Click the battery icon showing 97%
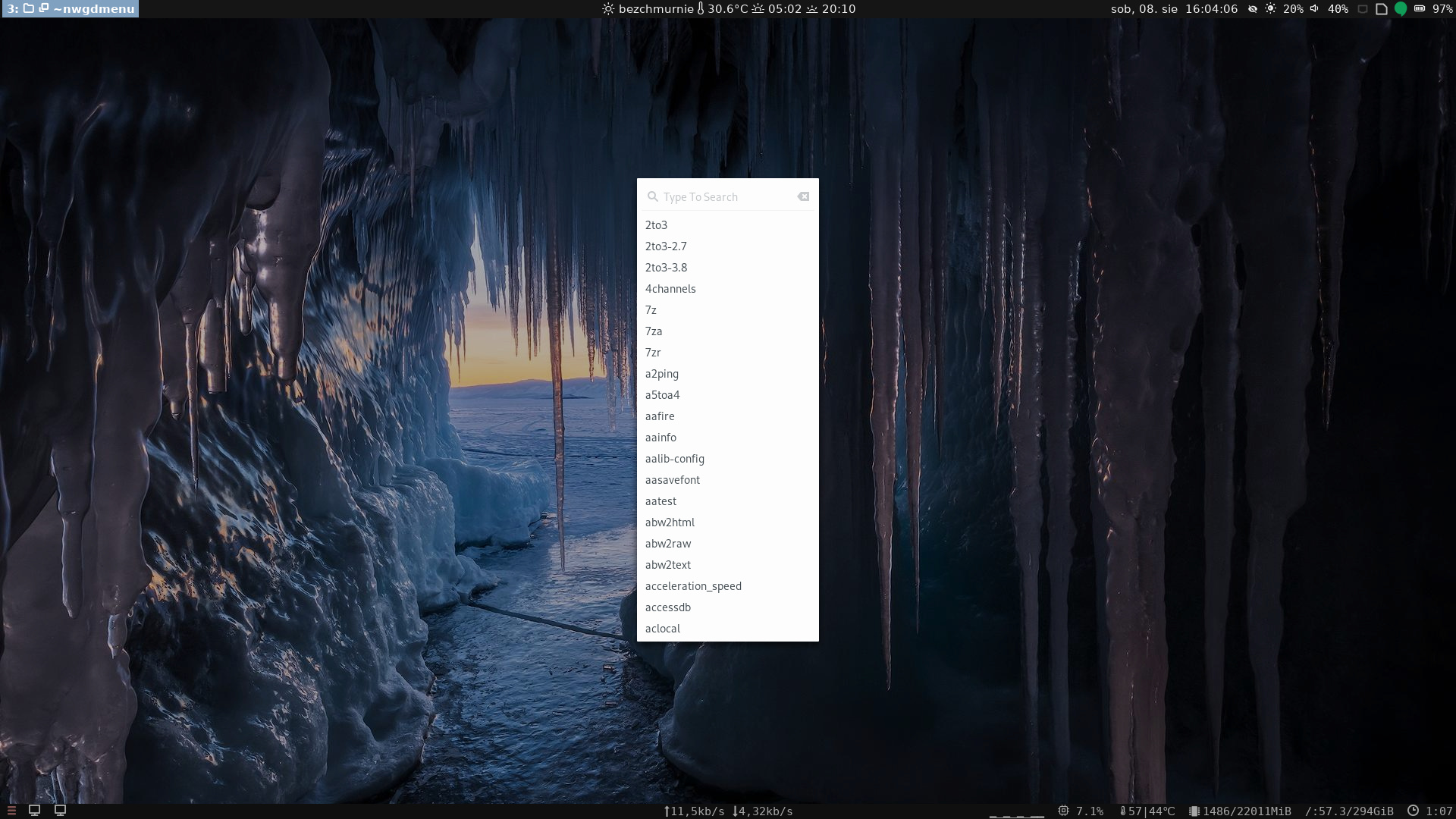 1420,9
